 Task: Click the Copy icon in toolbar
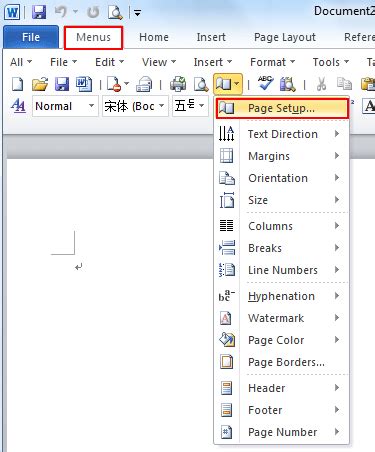[x=344, y=84]
